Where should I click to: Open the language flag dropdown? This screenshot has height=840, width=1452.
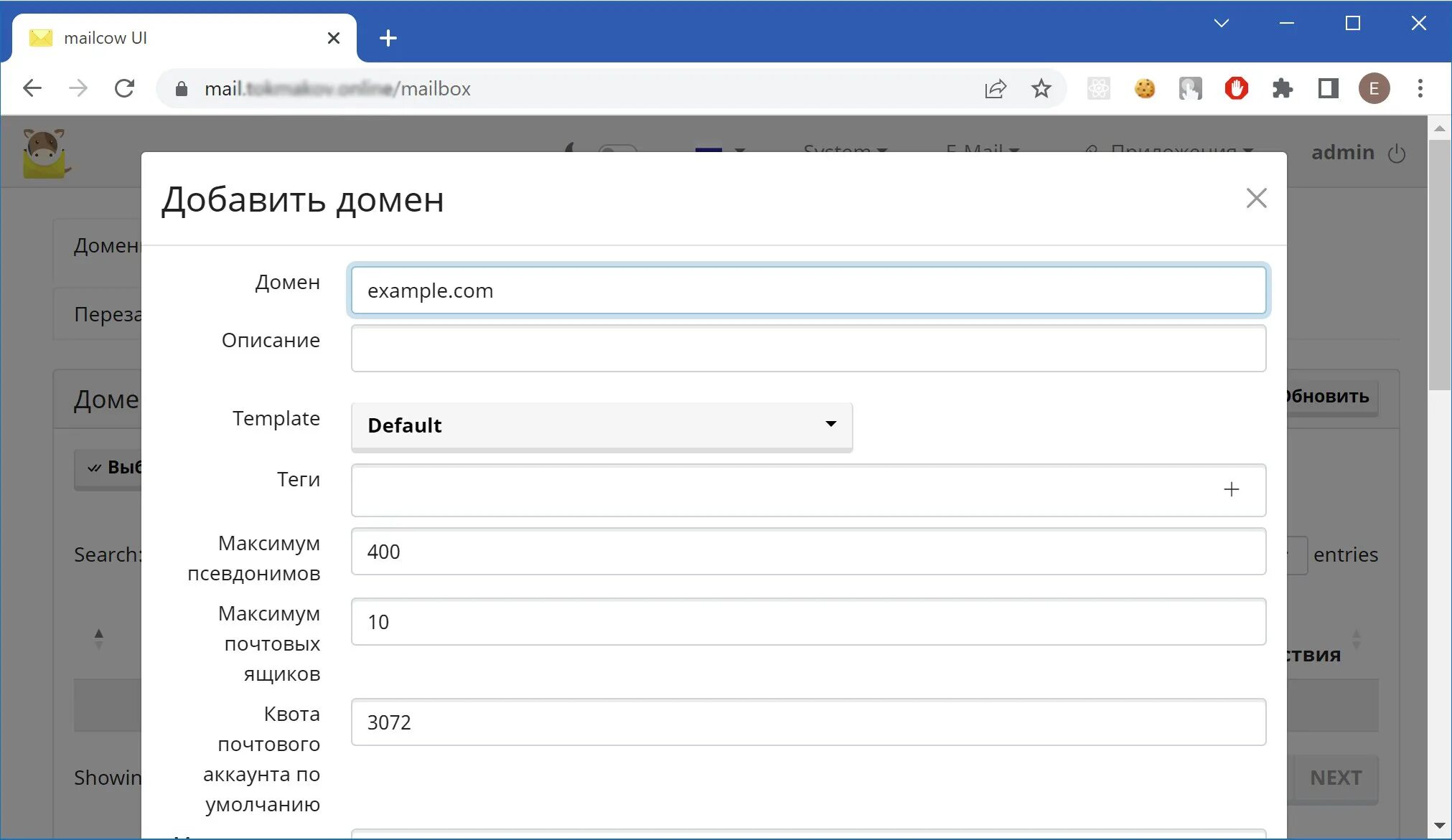pyautogui.click(x=720, y=149)
